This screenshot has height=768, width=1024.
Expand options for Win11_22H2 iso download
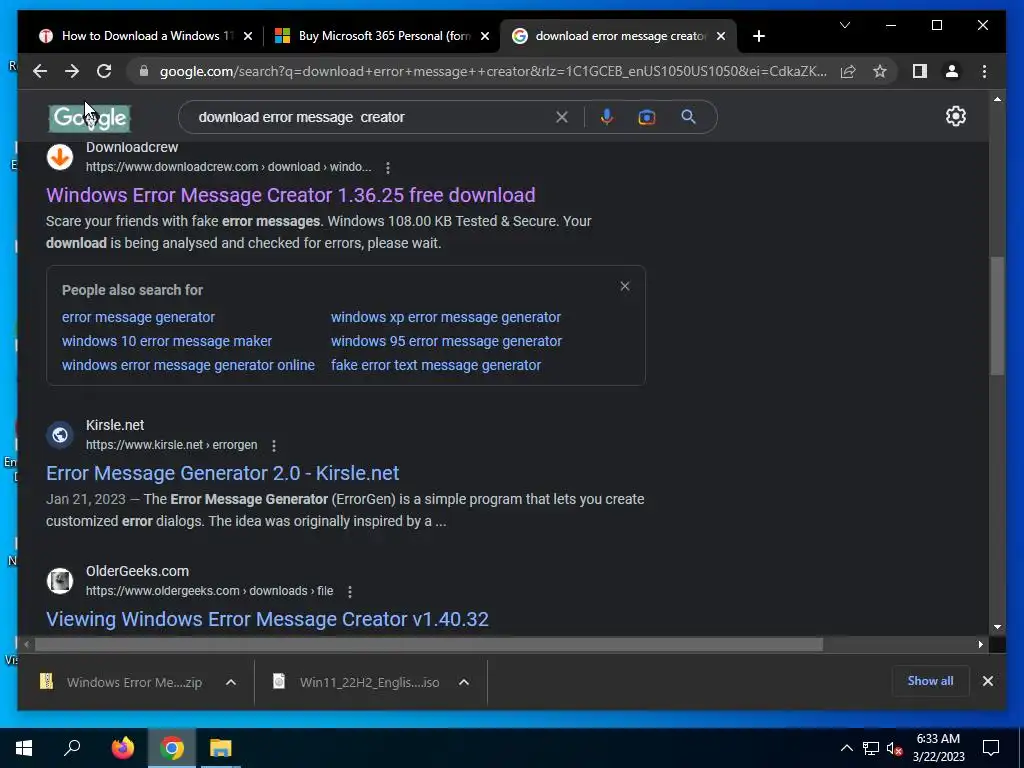click(464, 682)
